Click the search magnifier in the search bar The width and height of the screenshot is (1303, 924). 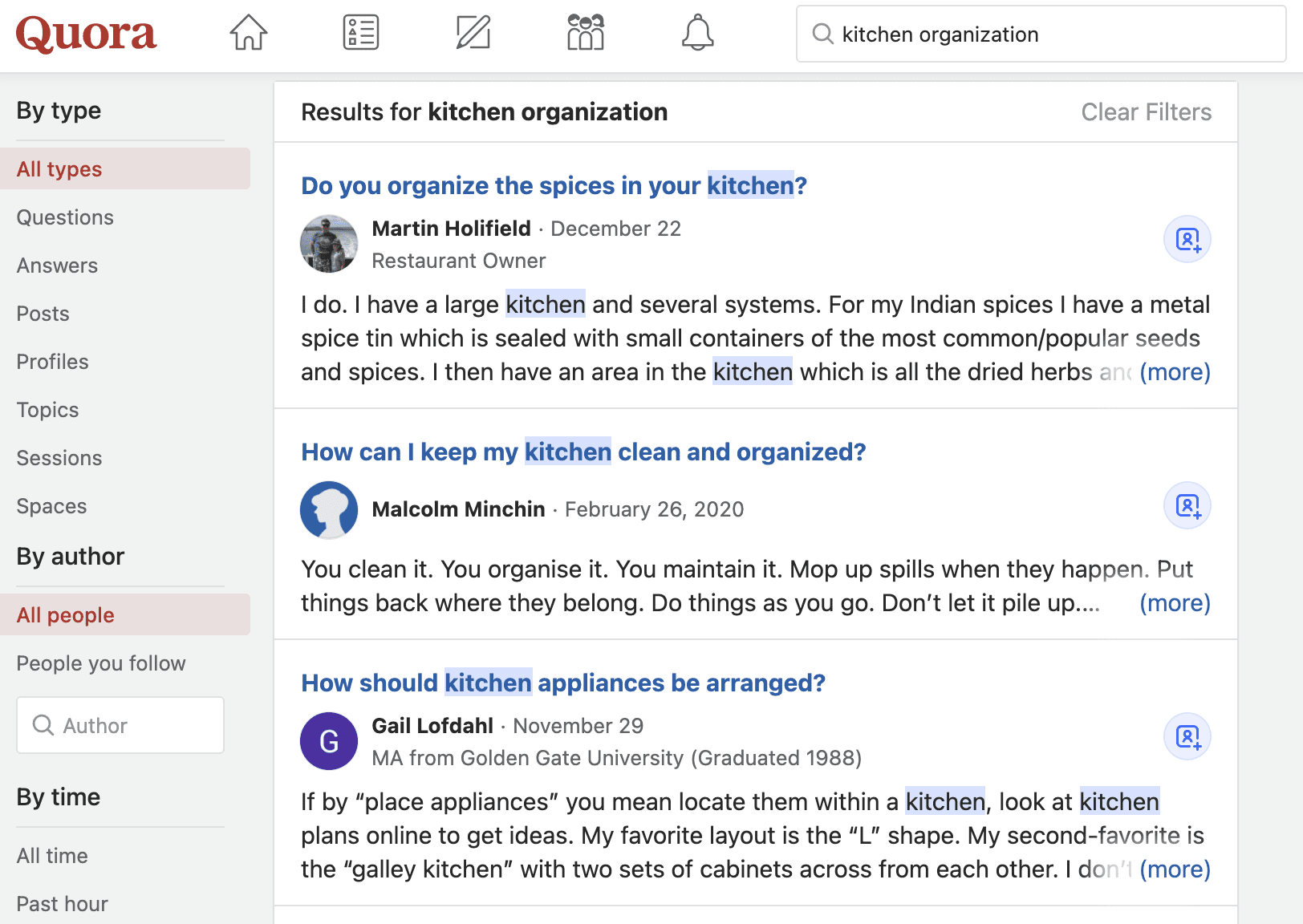(822, 34)
